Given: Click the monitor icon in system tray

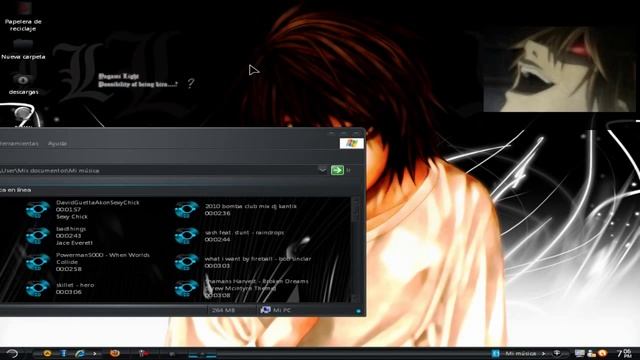Looking at the screenshot, I should click(579, 353).
